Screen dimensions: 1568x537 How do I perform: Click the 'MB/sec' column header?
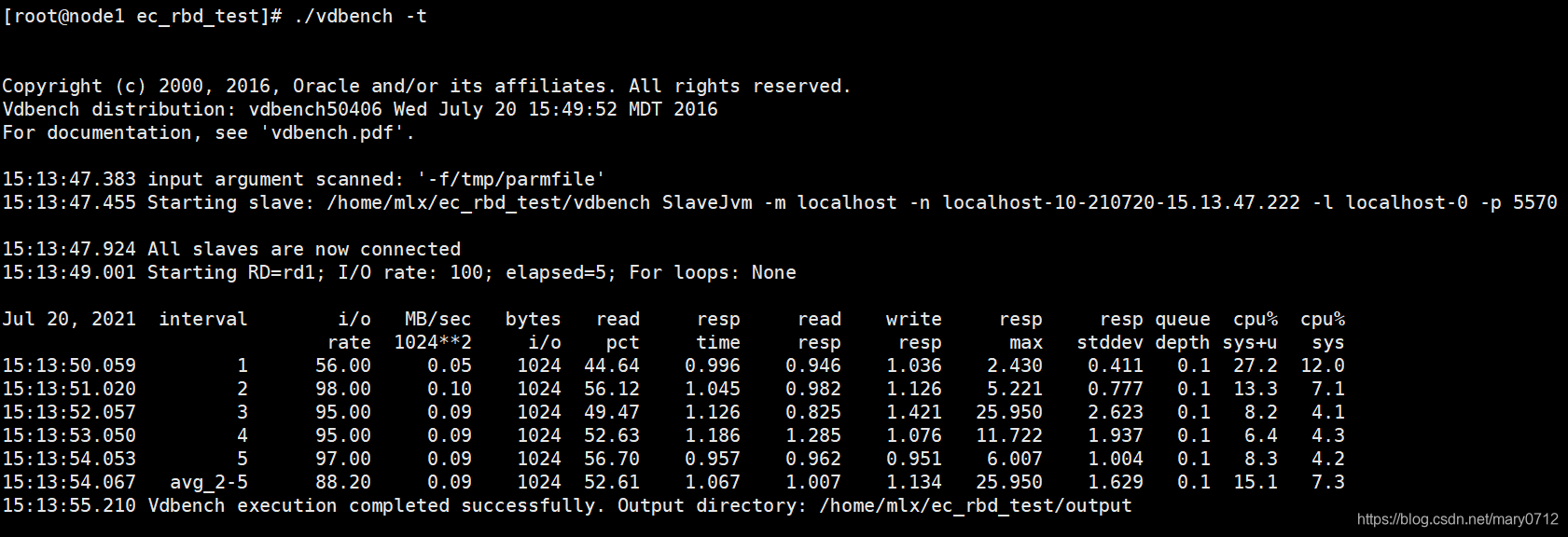point(438,319)
